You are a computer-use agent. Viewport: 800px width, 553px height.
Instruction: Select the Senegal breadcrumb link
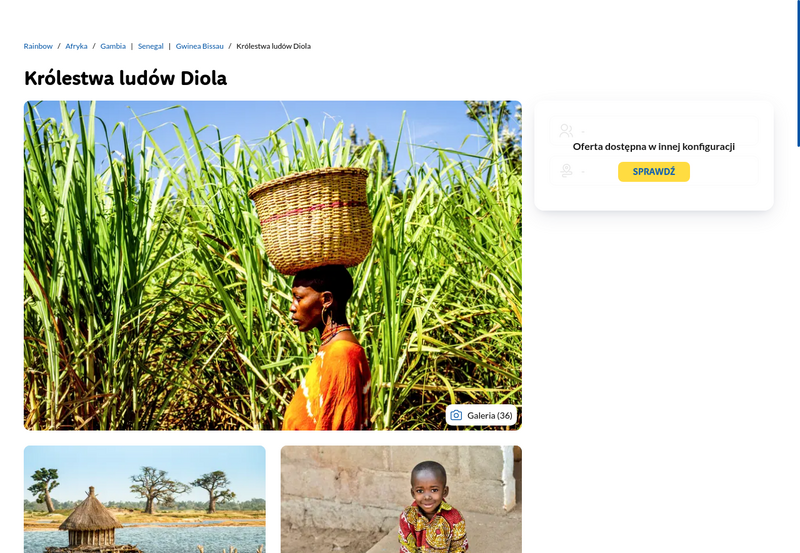[151, 46]
